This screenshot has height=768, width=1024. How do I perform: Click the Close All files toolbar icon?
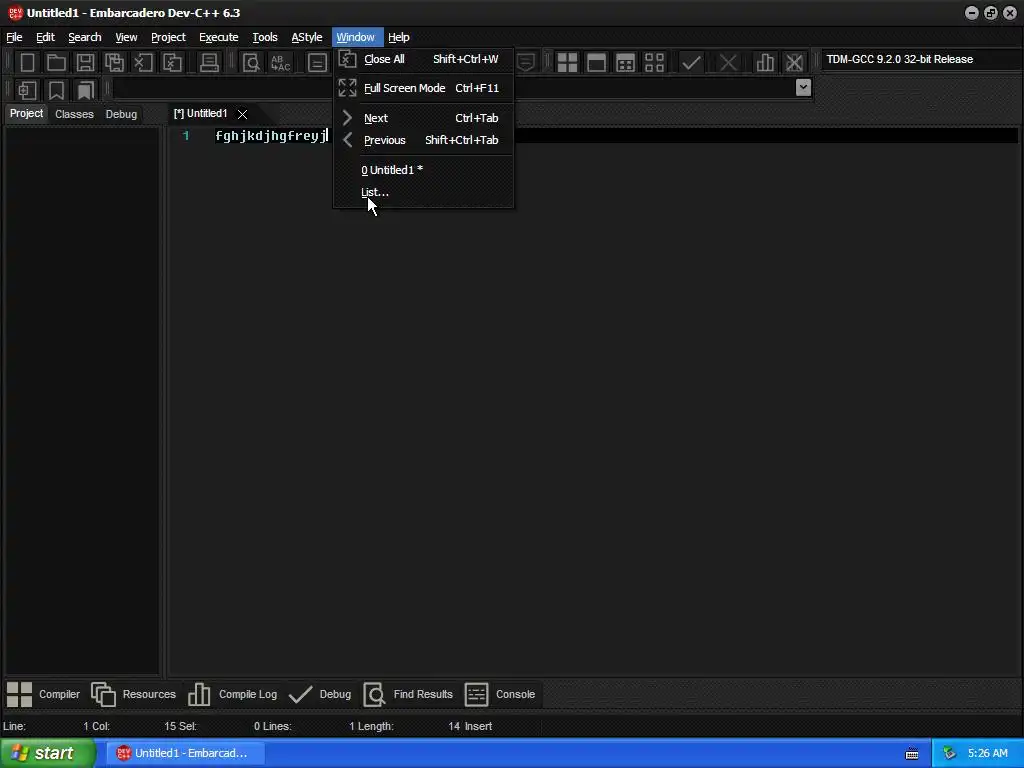tap(172, 63)
